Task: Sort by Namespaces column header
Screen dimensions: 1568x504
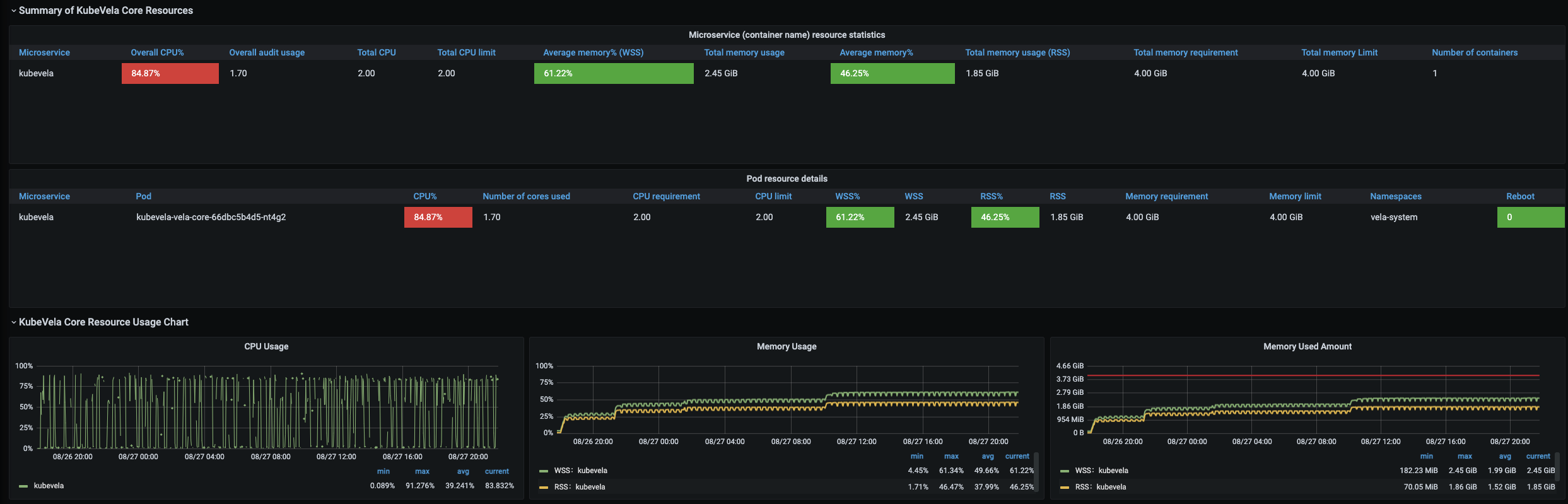Action: tap(1396, 196)
